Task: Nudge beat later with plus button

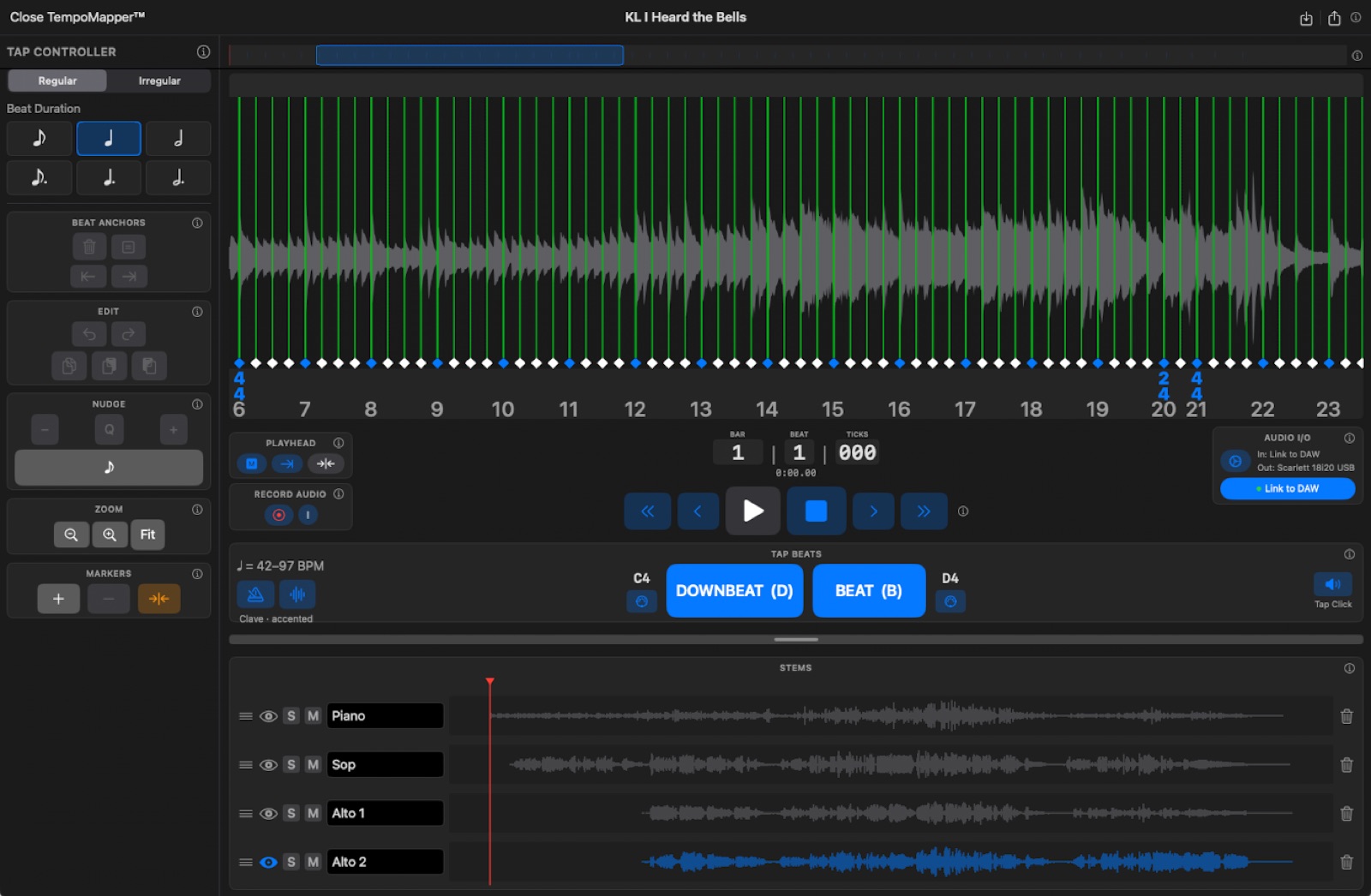Action: (x=173, y=429)
